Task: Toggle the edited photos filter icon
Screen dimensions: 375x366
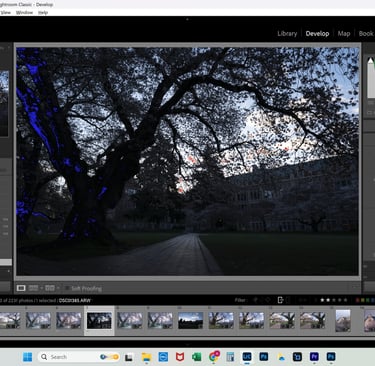Action: pos(280,300)
